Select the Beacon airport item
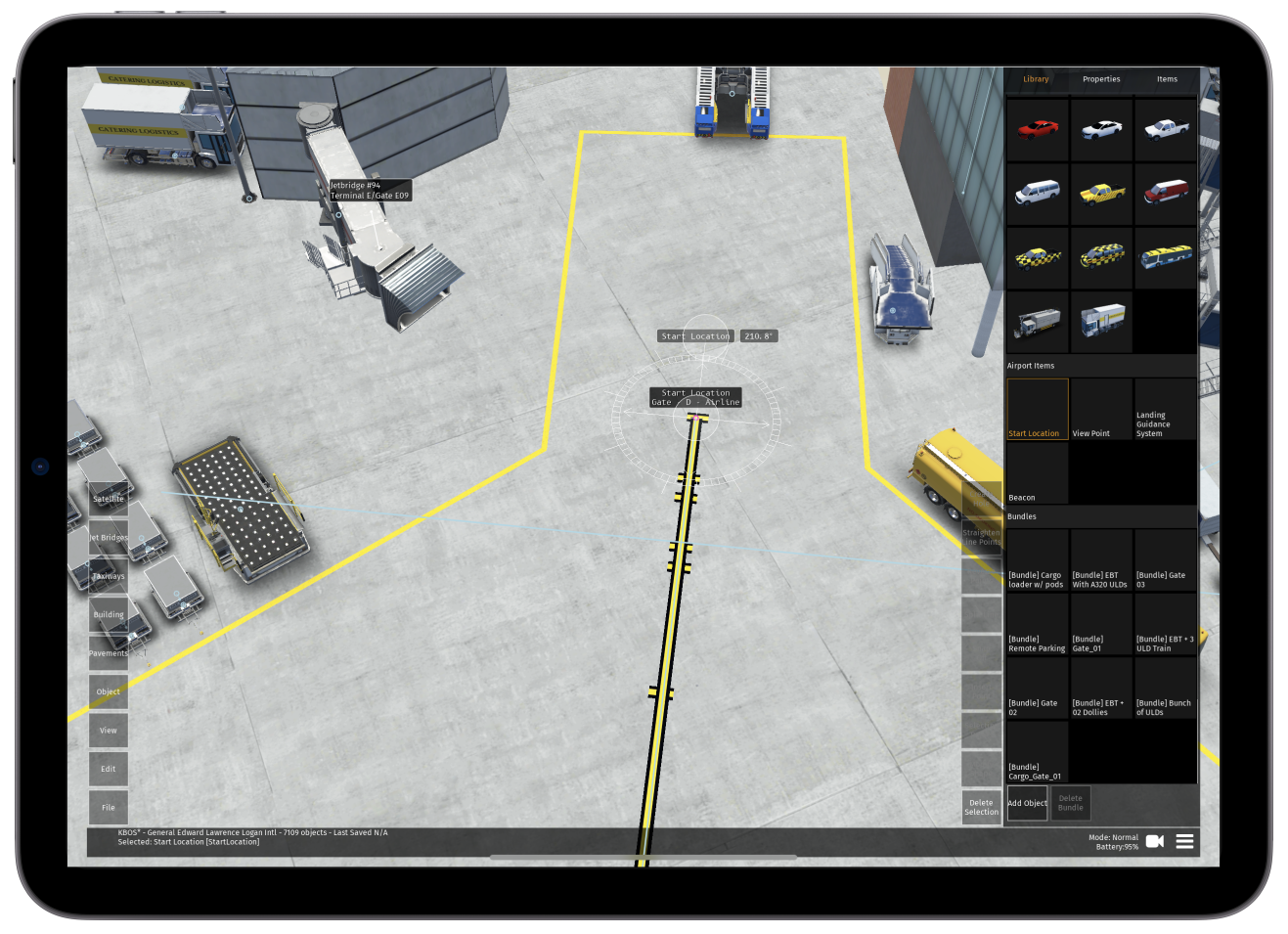 coord(1036,474)
